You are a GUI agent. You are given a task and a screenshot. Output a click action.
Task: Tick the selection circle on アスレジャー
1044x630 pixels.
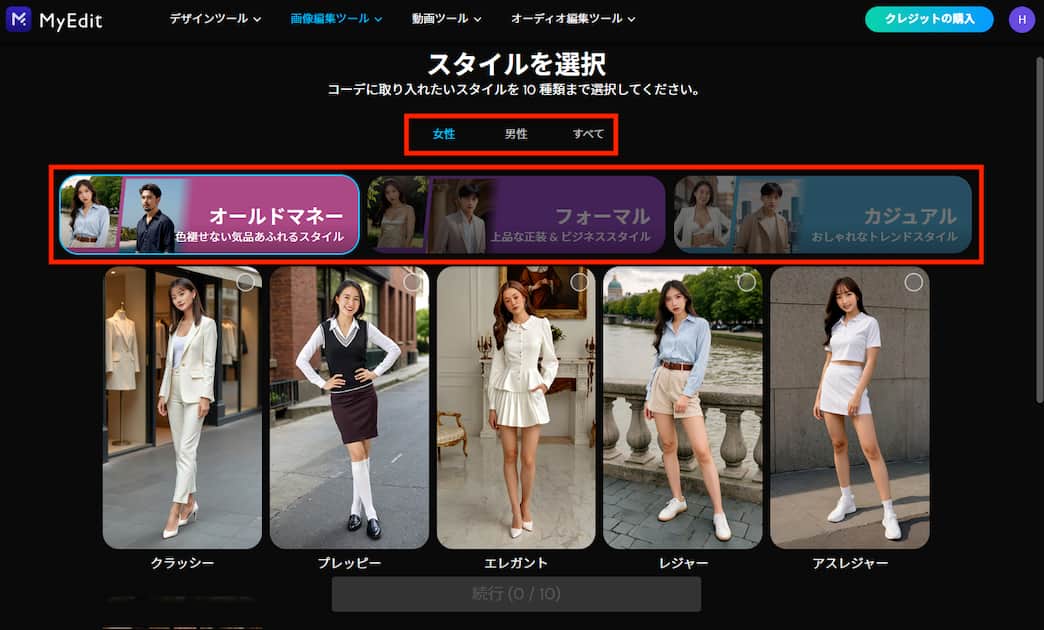click(914, 282)
